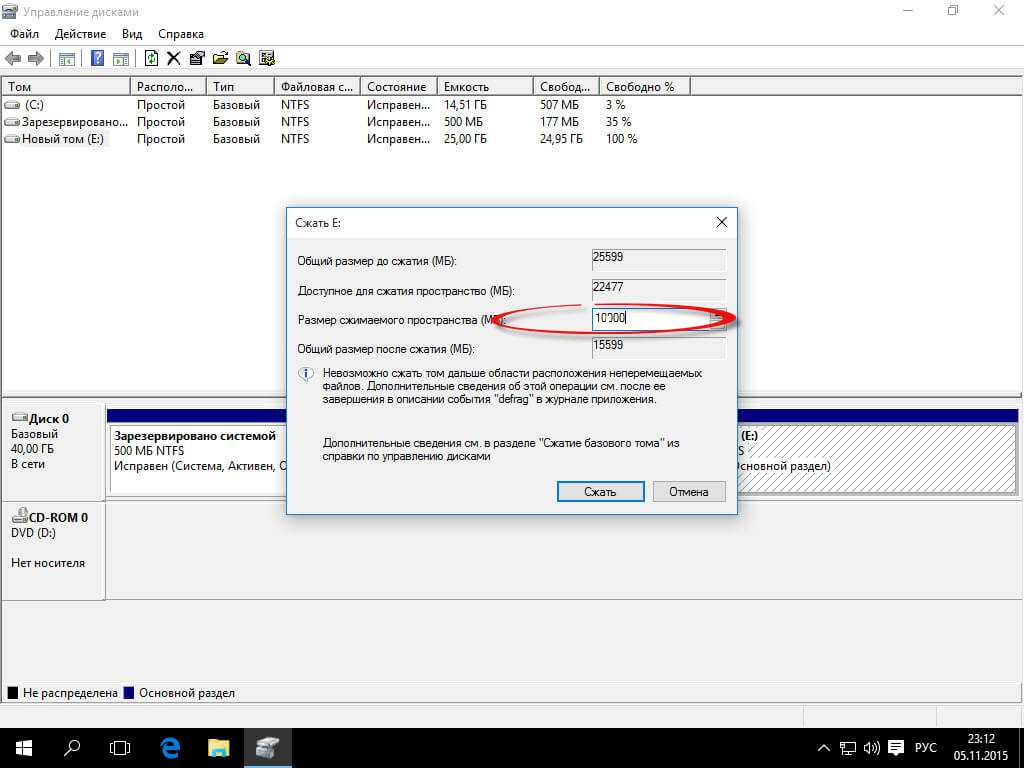This screenshot has width=1024, height=768.
Task: Select the CD-ROM 0 drive label
Action: click(52, 550)
